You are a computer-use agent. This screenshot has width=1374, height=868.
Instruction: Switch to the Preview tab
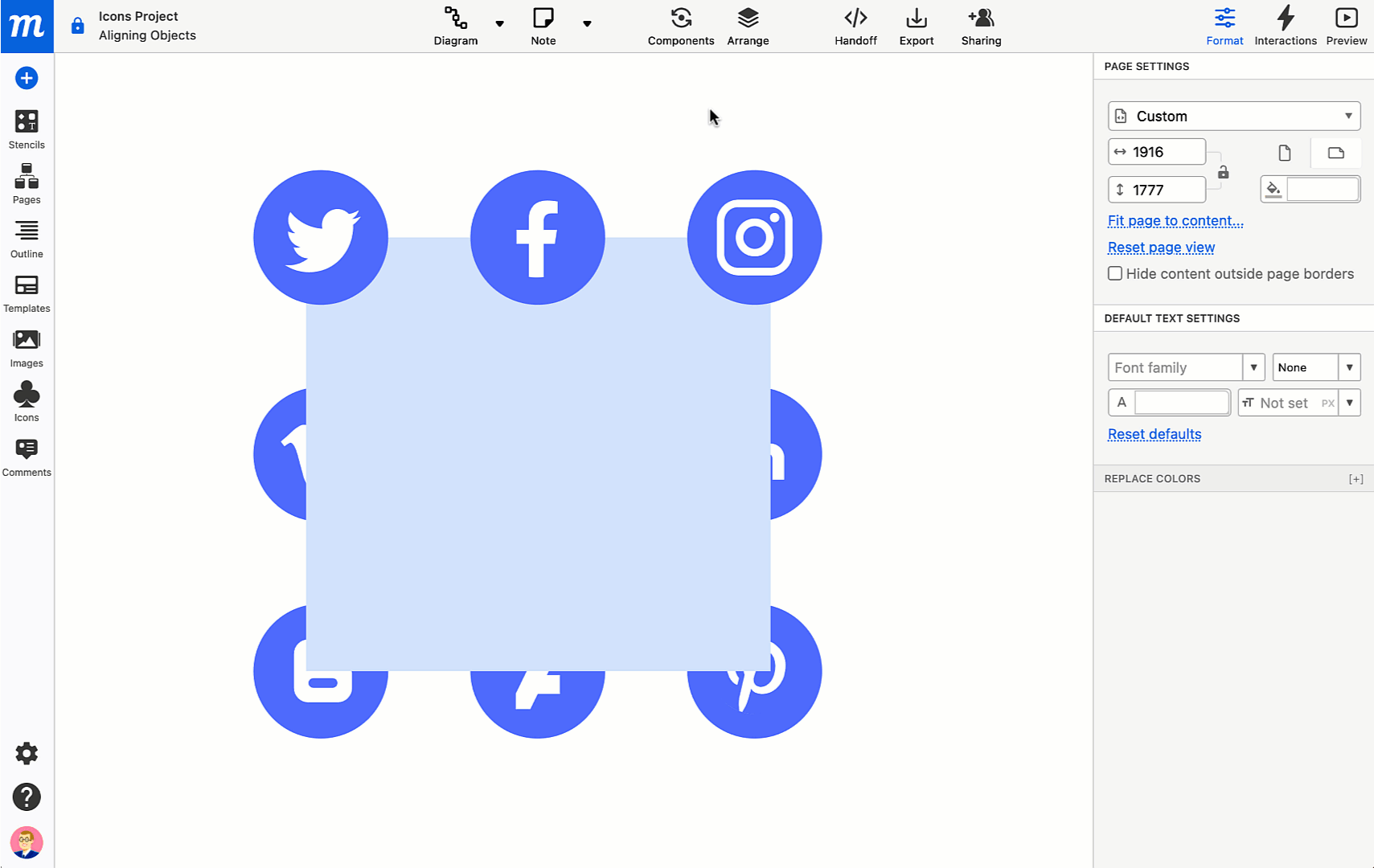[1346, 25]
